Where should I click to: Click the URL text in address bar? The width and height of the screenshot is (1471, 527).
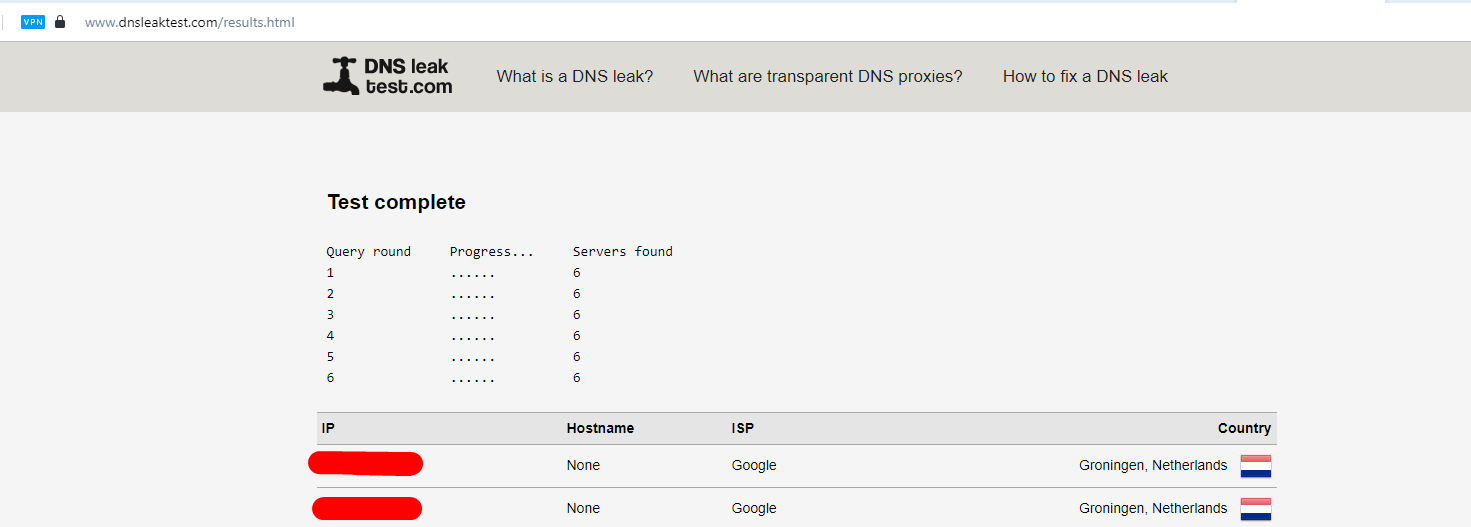pos(190,22)
